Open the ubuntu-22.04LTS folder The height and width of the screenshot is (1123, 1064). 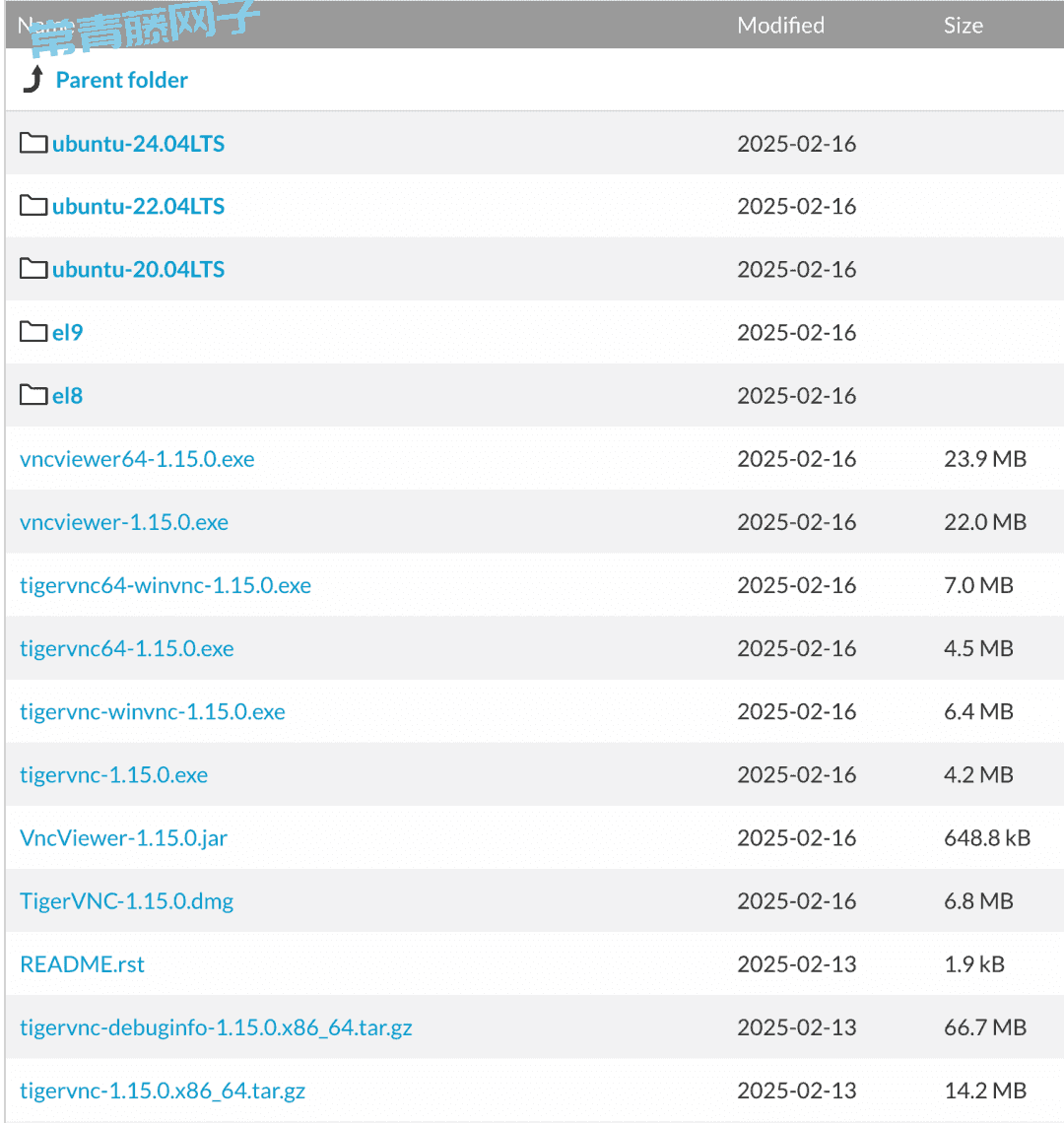click(x=138, y=207)
